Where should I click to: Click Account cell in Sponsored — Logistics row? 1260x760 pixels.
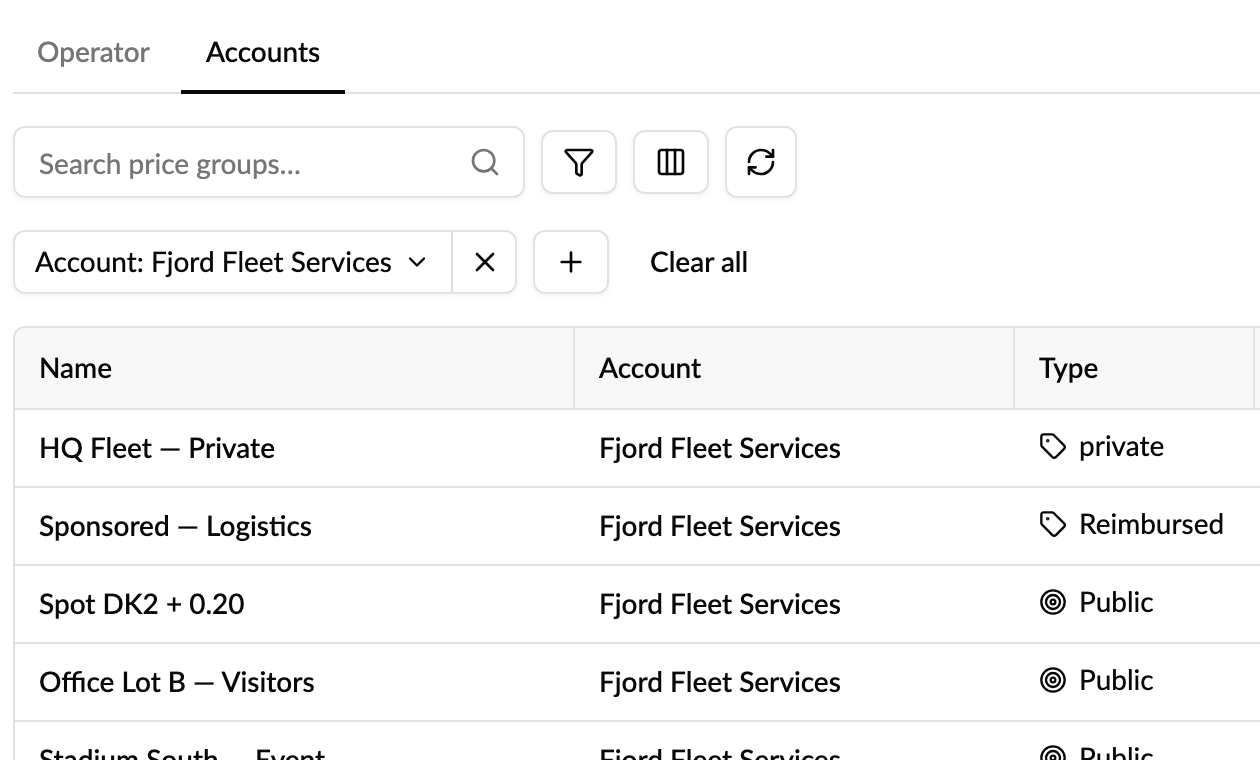point(720,526)
